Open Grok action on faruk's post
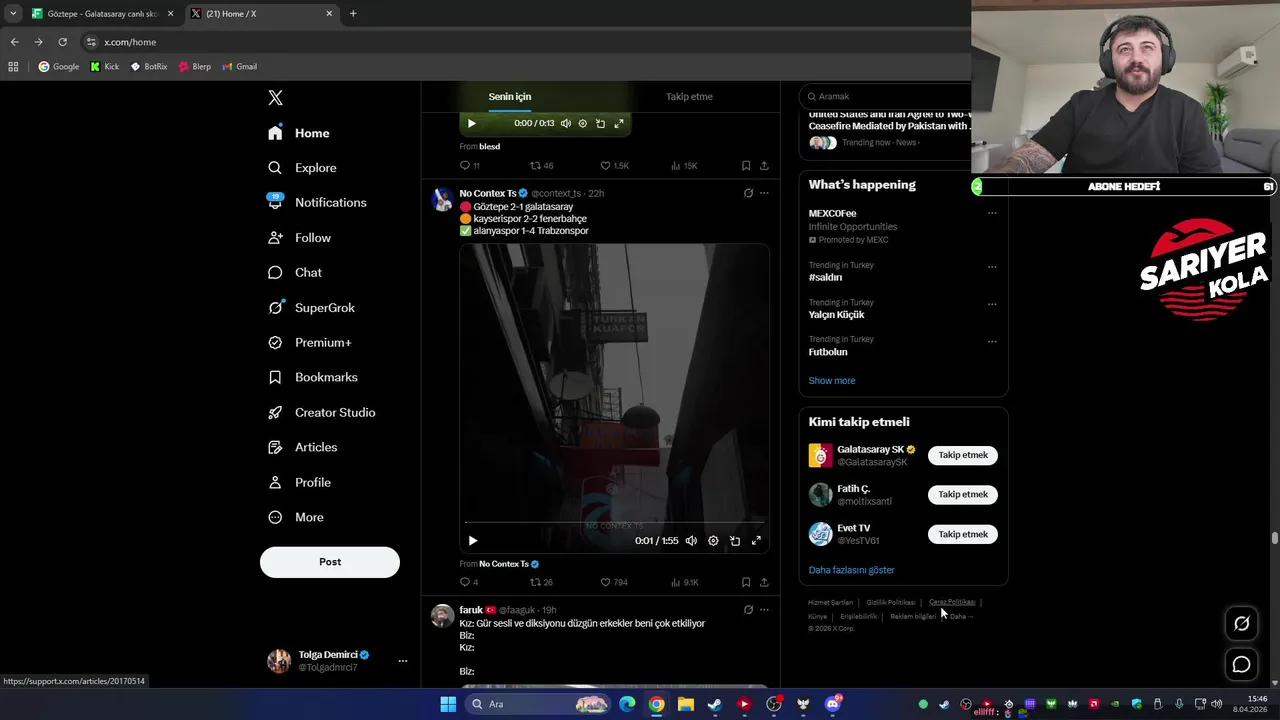The image size is (1280, 720). coord(748,610)
